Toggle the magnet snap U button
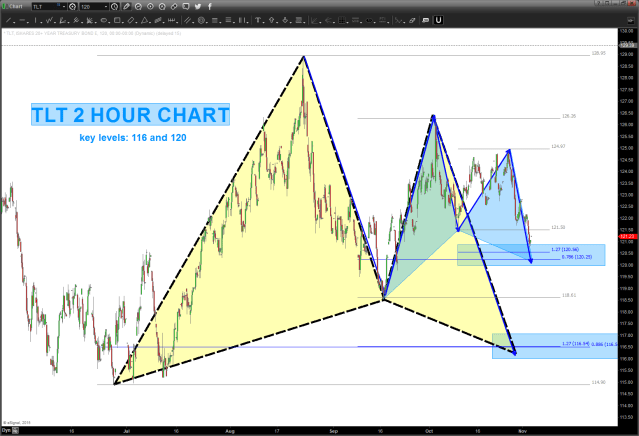This screenshot has height=436, width=639. pyautogui.click(x=438, y=20)
